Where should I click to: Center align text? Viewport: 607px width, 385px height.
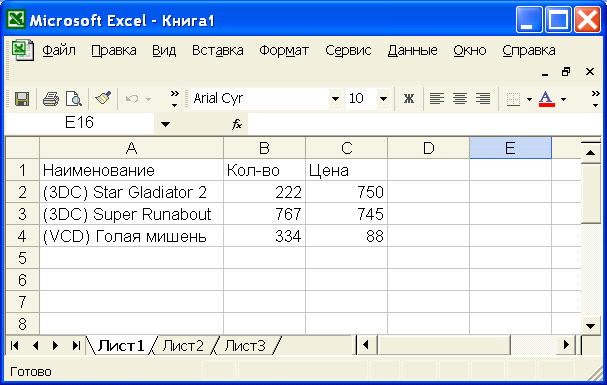coord(460,99)
